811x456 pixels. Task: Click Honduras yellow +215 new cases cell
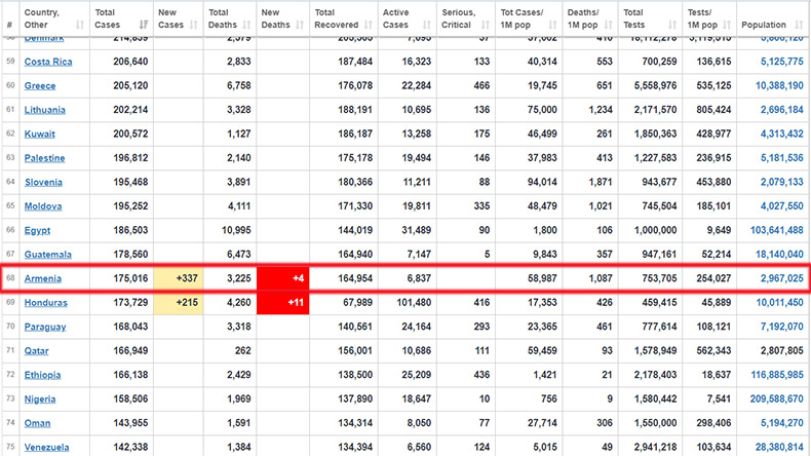click(x=178, y=302)
